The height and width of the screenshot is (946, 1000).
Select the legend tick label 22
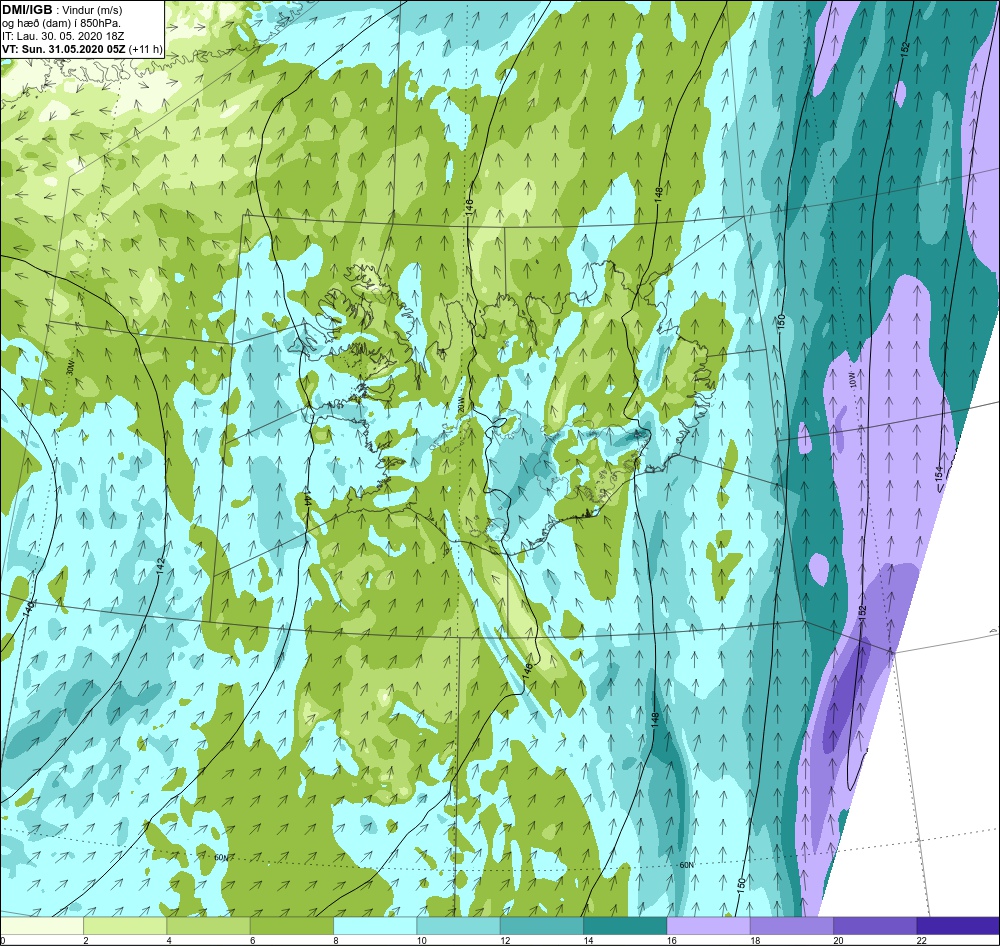tap(921, 940)
